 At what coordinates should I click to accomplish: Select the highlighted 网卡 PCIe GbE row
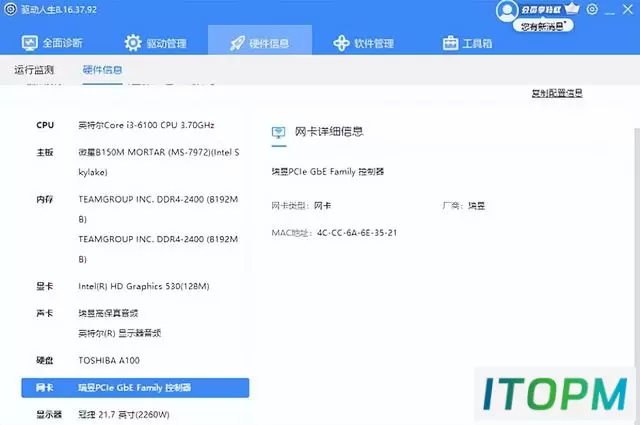click(135, 387)
